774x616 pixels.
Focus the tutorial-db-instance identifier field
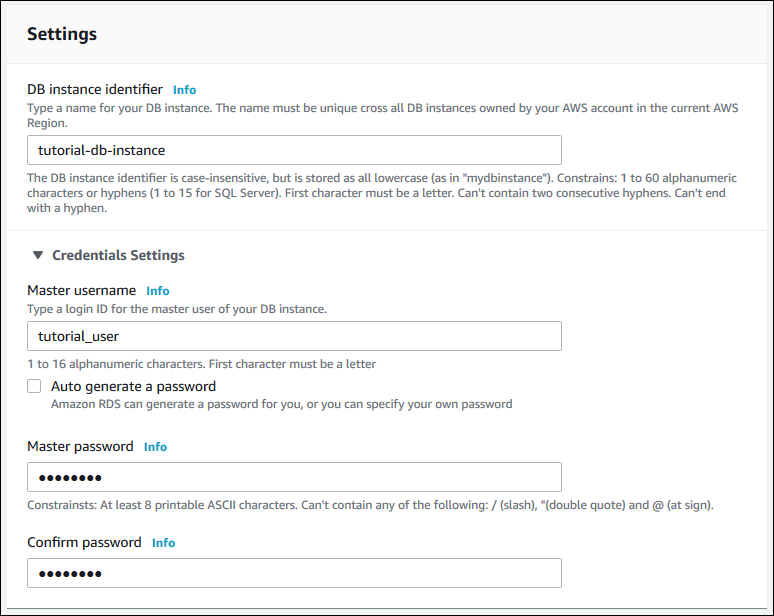(x=294, y=150)
